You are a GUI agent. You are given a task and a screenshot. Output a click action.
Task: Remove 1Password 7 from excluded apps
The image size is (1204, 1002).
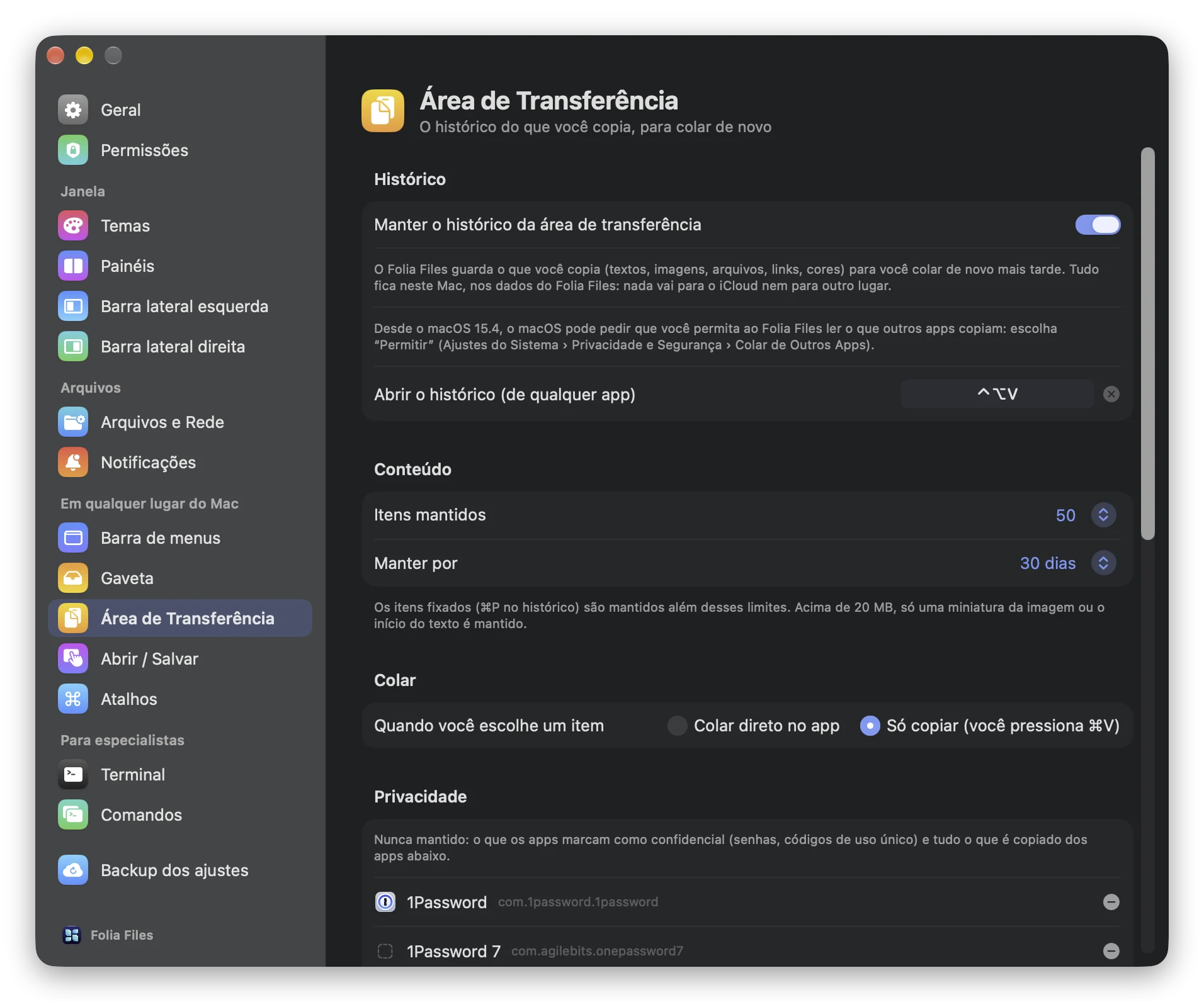click(1111, 951)
